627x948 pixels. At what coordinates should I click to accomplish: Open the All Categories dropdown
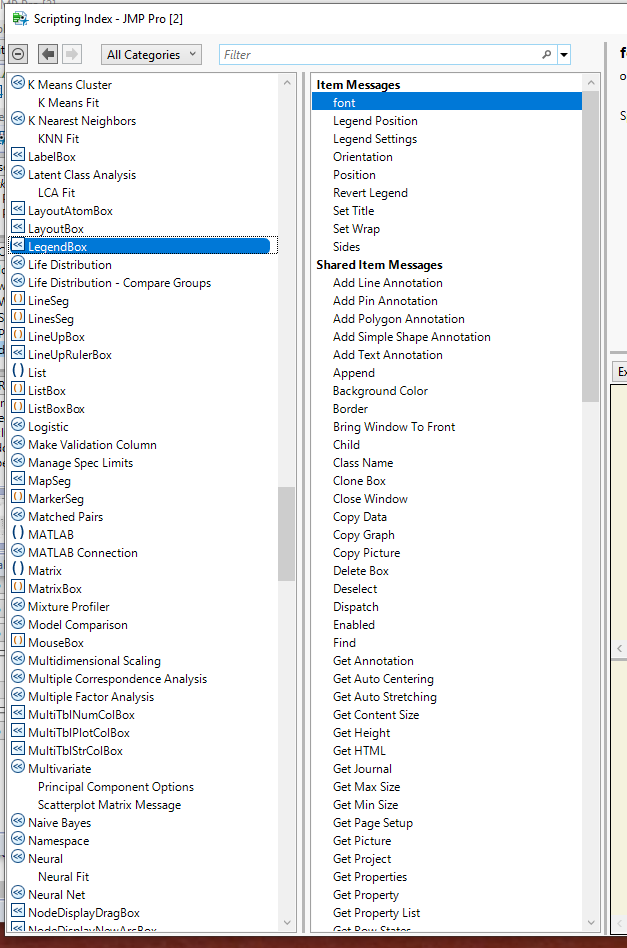pyautogui.click(x=151, y=54)
